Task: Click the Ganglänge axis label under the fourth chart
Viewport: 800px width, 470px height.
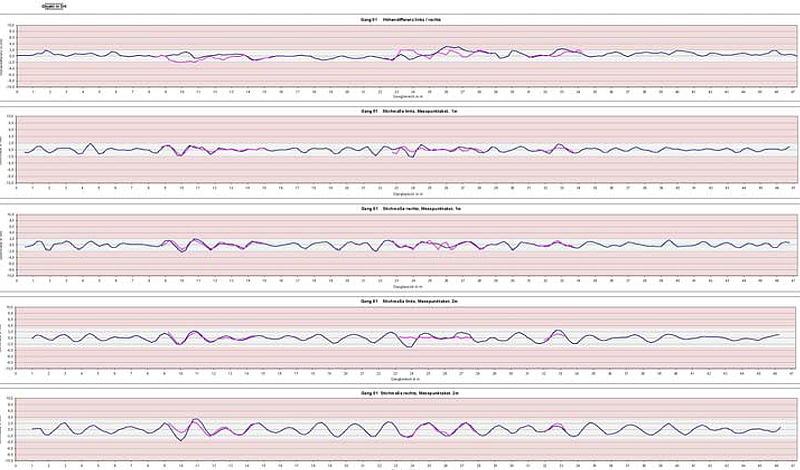Action: [407, 381]
